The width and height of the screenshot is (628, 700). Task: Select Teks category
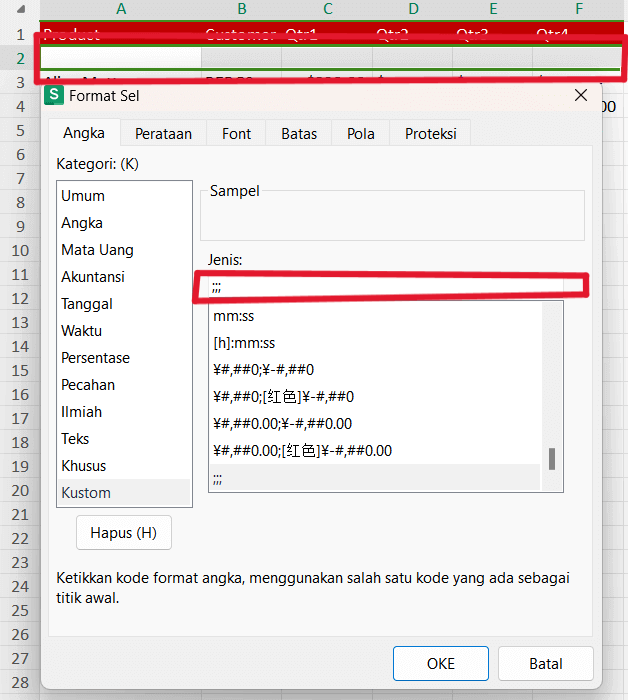[x=124, y=439]
